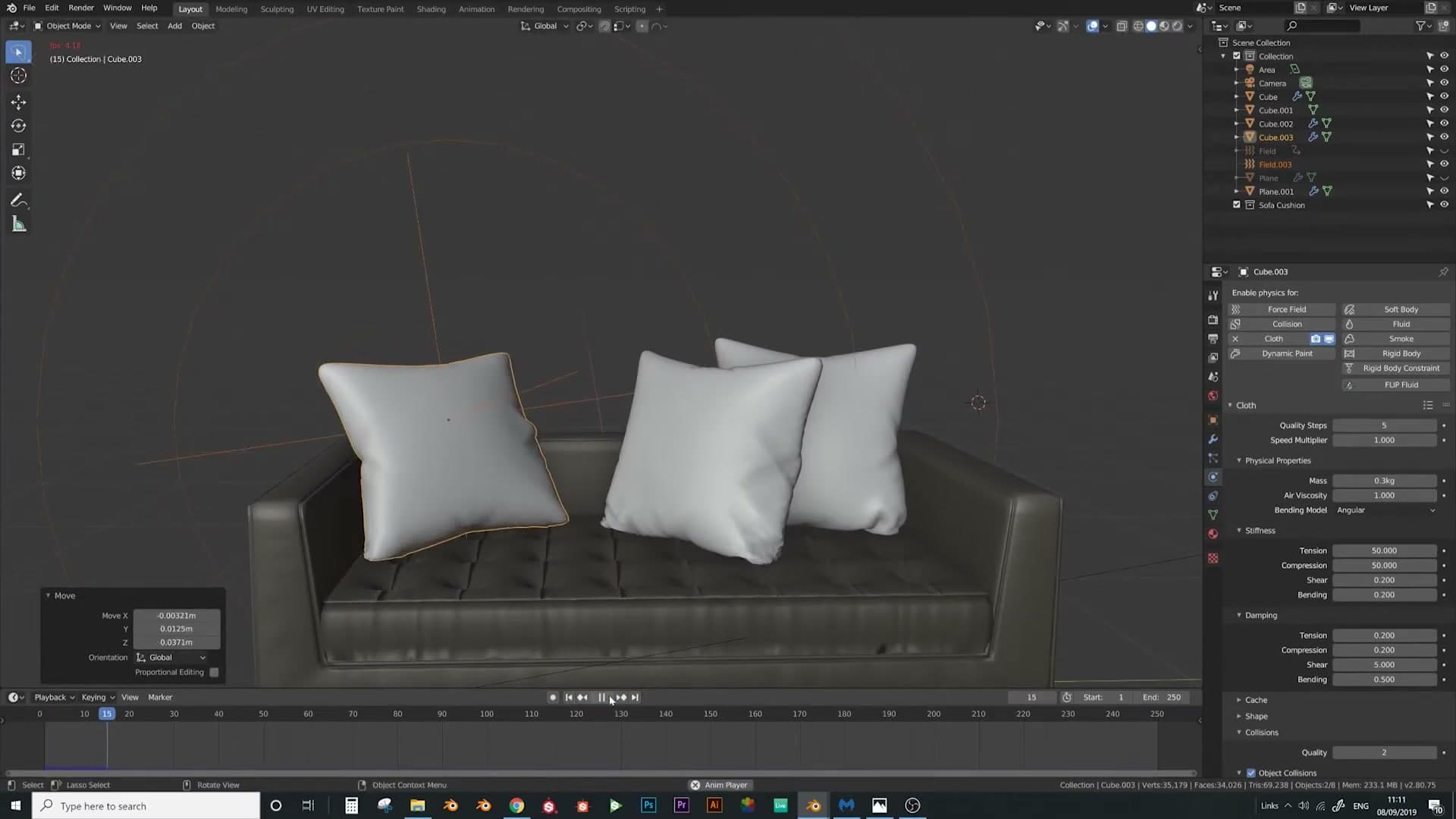The width and height of the screenshot is (1456, 819).
Task: Open the Texture properties tab
Action: click(1213, 558)
